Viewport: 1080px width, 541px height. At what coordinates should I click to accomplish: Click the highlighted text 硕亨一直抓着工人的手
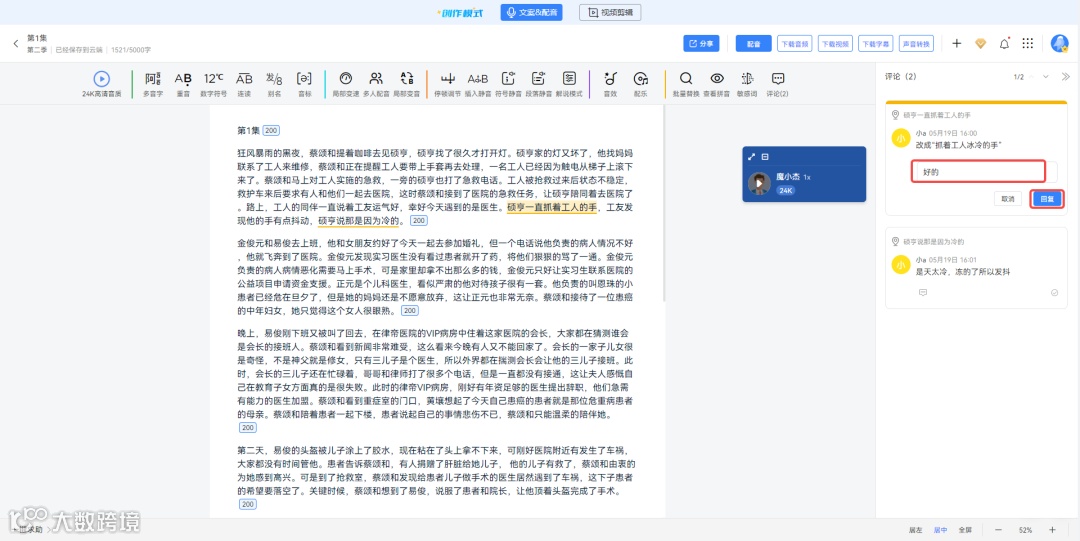(x=552, y=207)
